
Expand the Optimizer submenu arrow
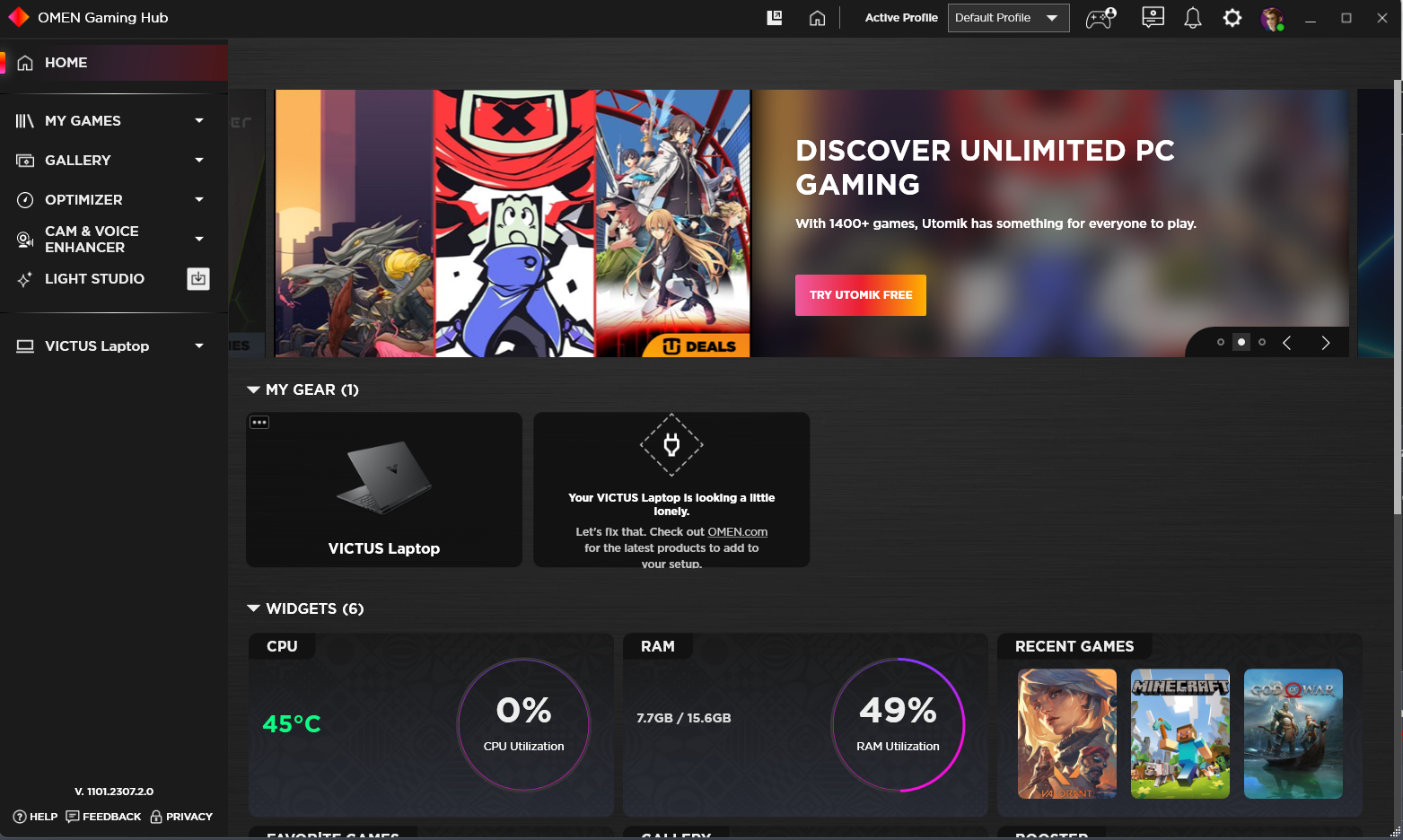coord(199,199)
